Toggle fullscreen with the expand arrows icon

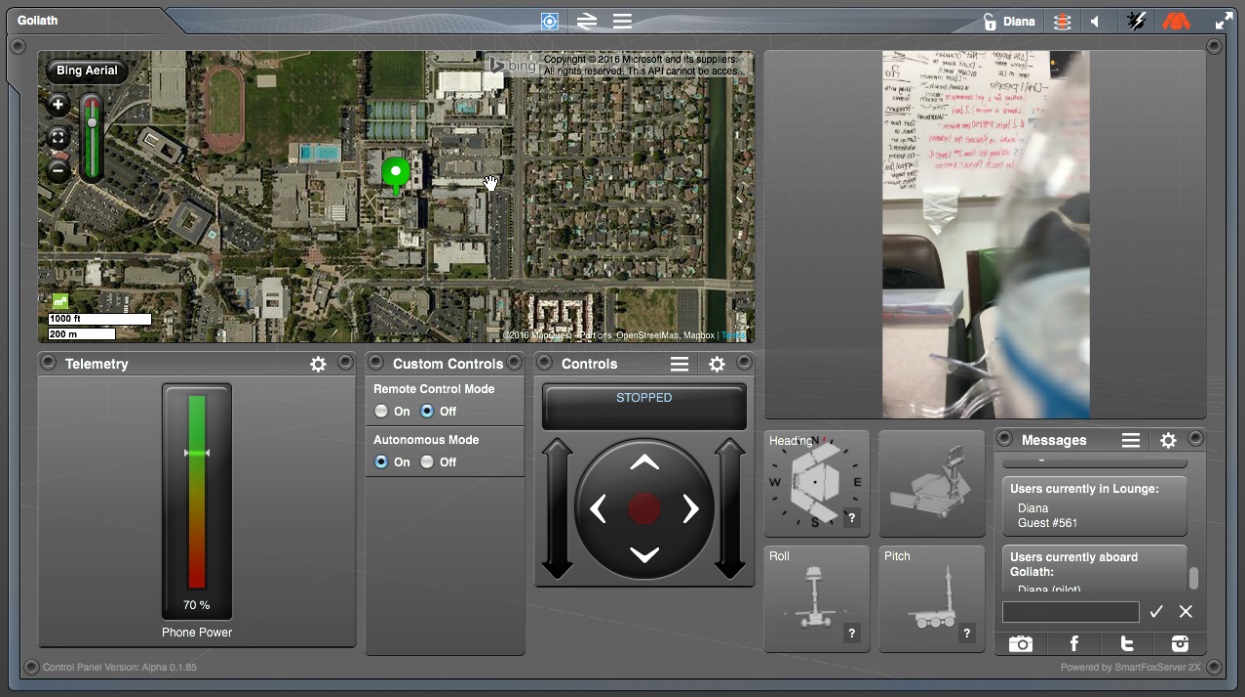click(1224, 21)
